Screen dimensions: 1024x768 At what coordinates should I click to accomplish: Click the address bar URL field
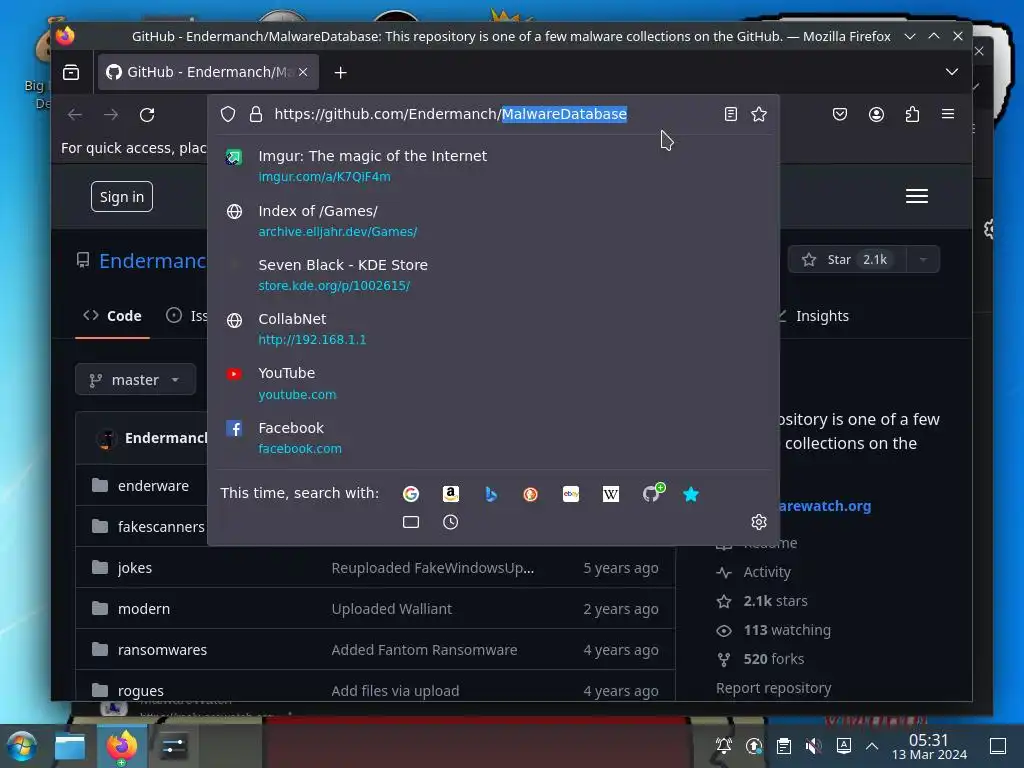(x=493, y=114)
